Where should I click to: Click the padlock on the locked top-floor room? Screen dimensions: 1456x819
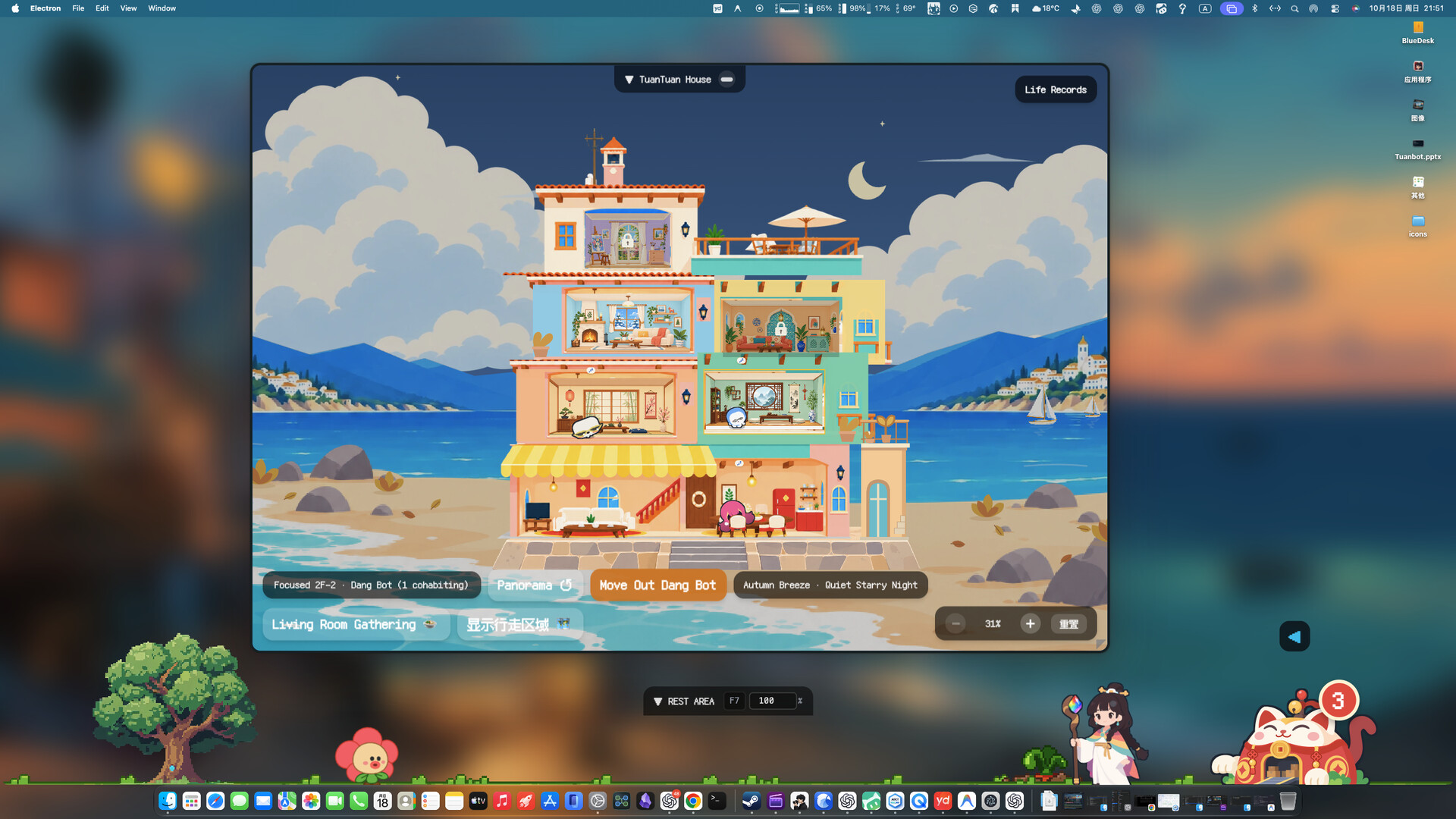point(627,240)
